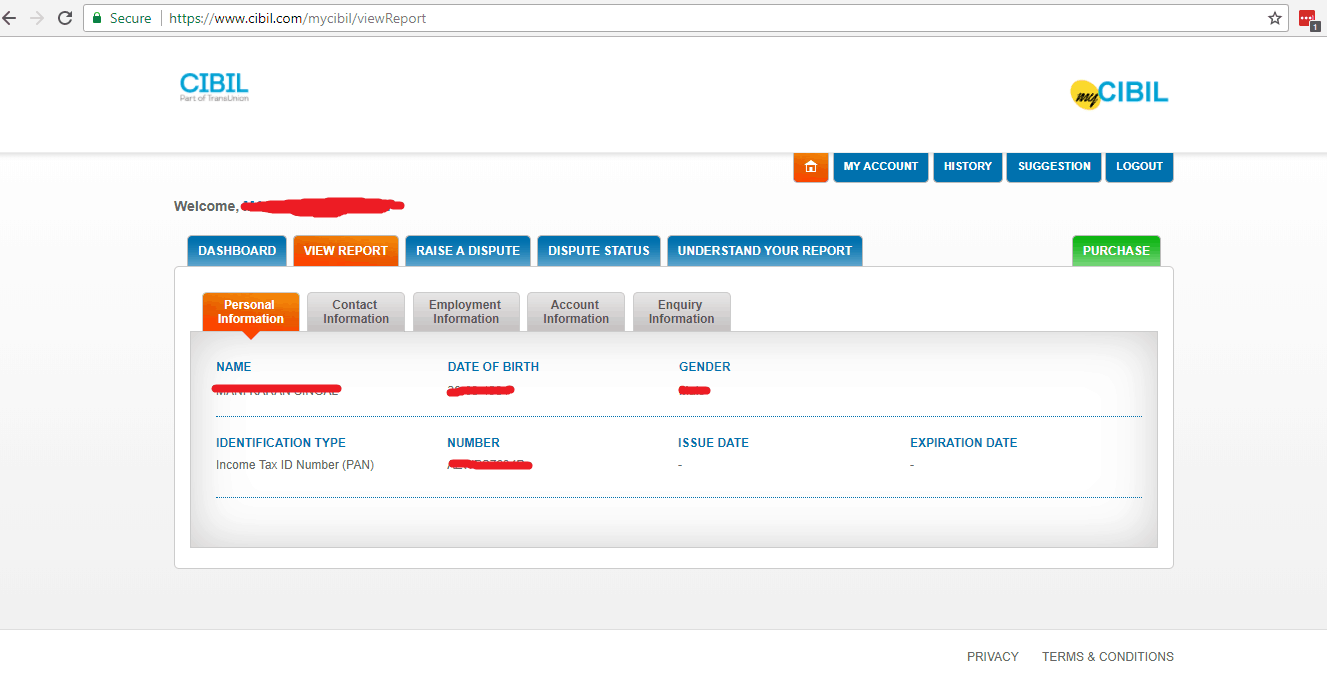Open the Dispute Status tab
The width and height of the screenshot is (1327, 679).
click(599, 251)
